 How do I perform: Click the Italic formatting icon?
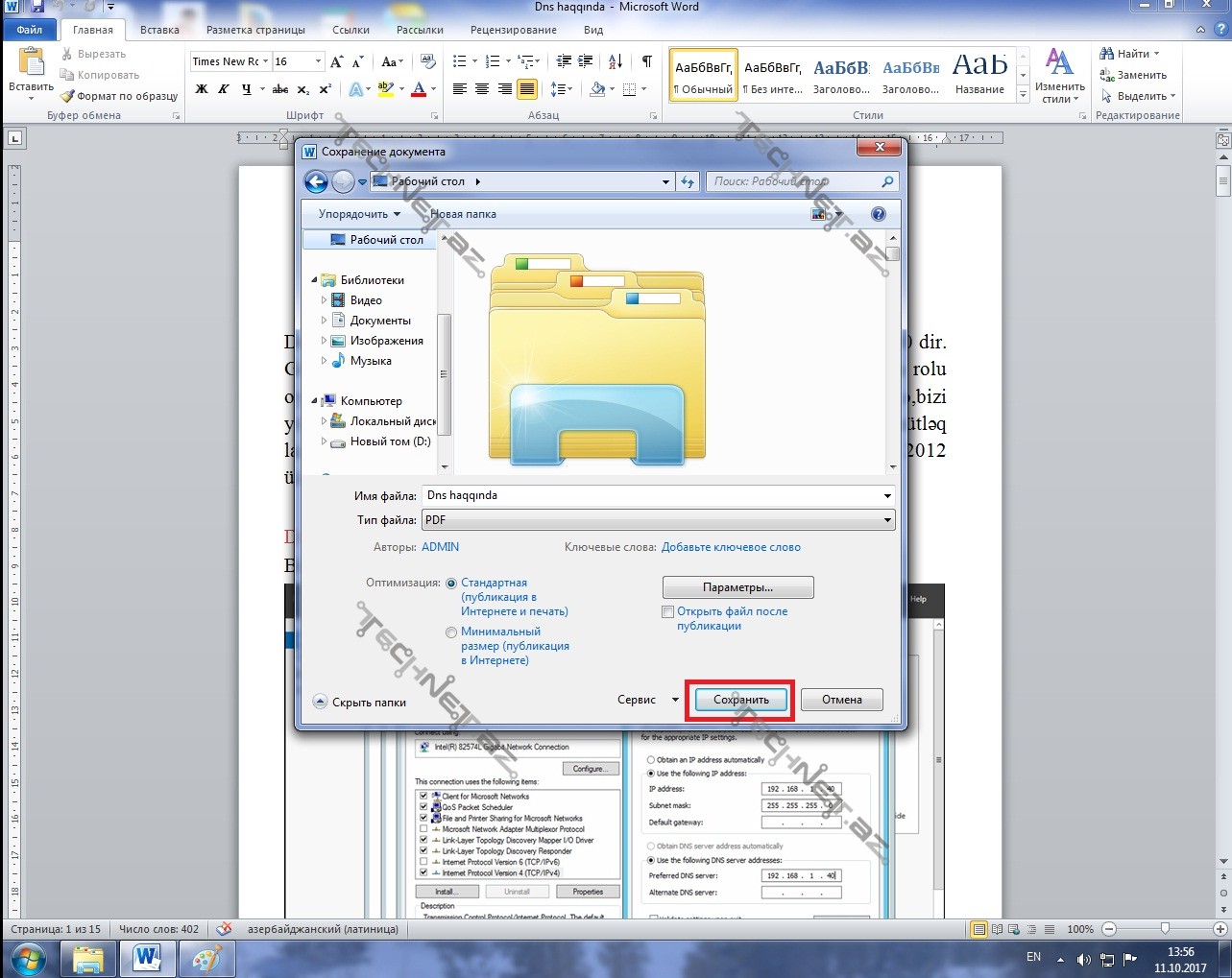(223, 89)
